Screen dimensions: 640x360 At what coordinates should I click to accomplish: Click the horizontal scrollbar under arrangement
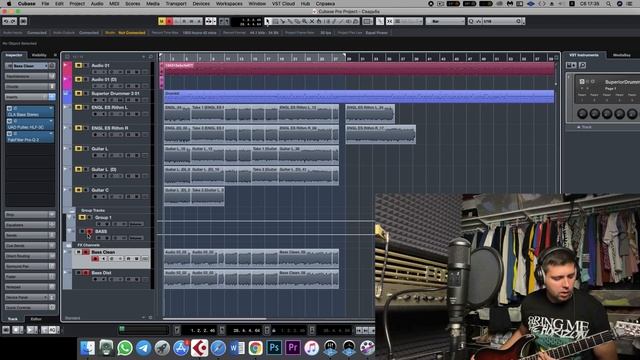pos(215,319)
